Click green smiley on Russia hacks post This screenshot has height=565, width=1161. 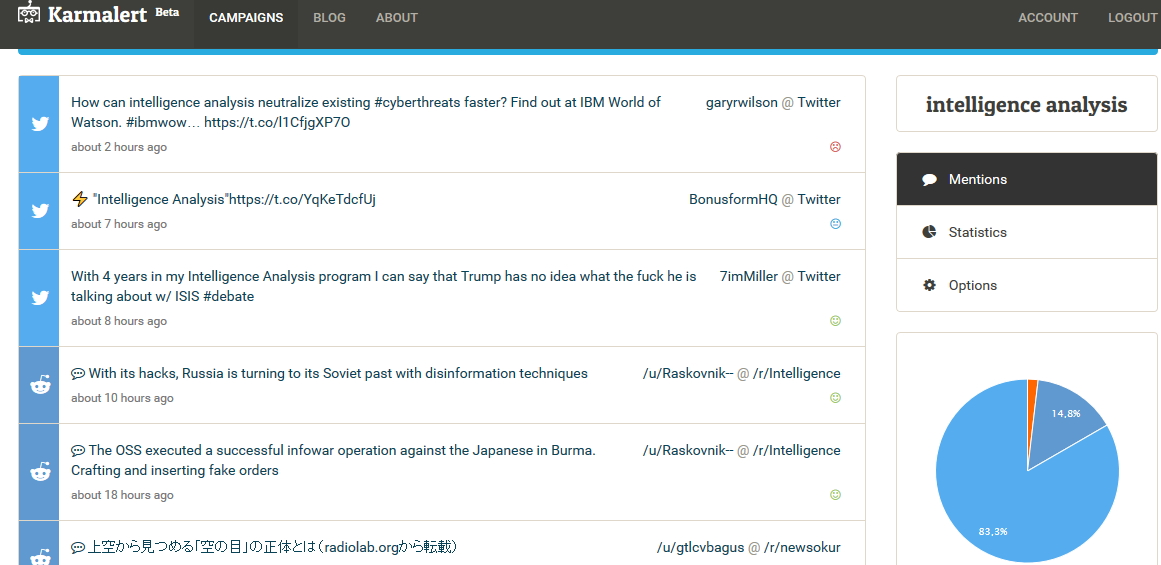pyautogui.click(x=835, y=398)
